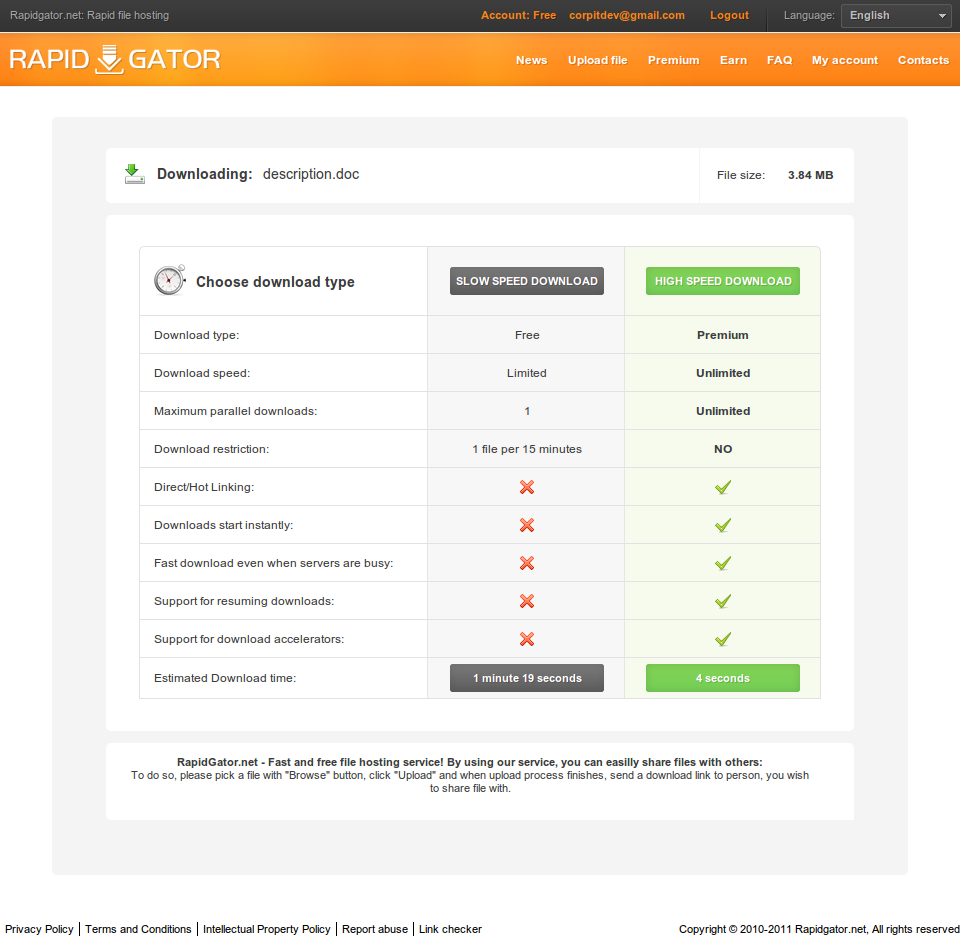The height and width of the screenshot is (947, 960).
Task: Click the RapidGator logo
Action: [x=114, y=59]
